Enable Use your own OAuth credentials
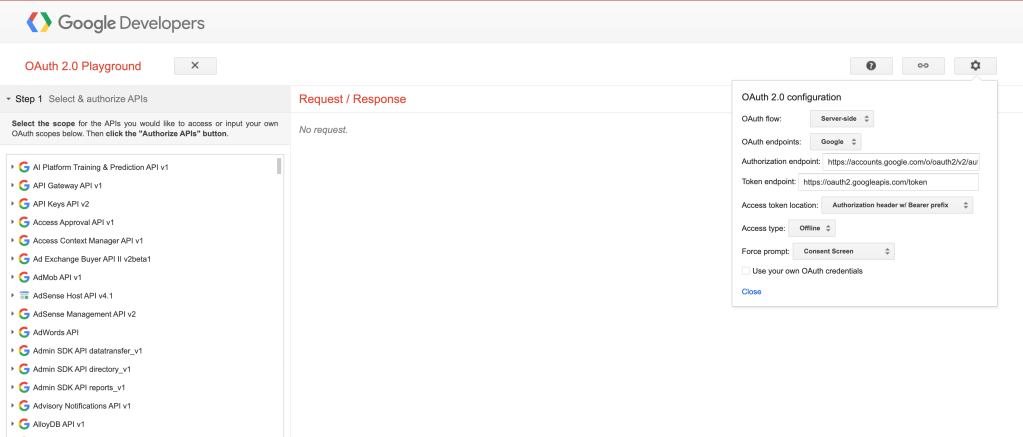This screenshot has width=1023, height=437. [x=746, y=271]
